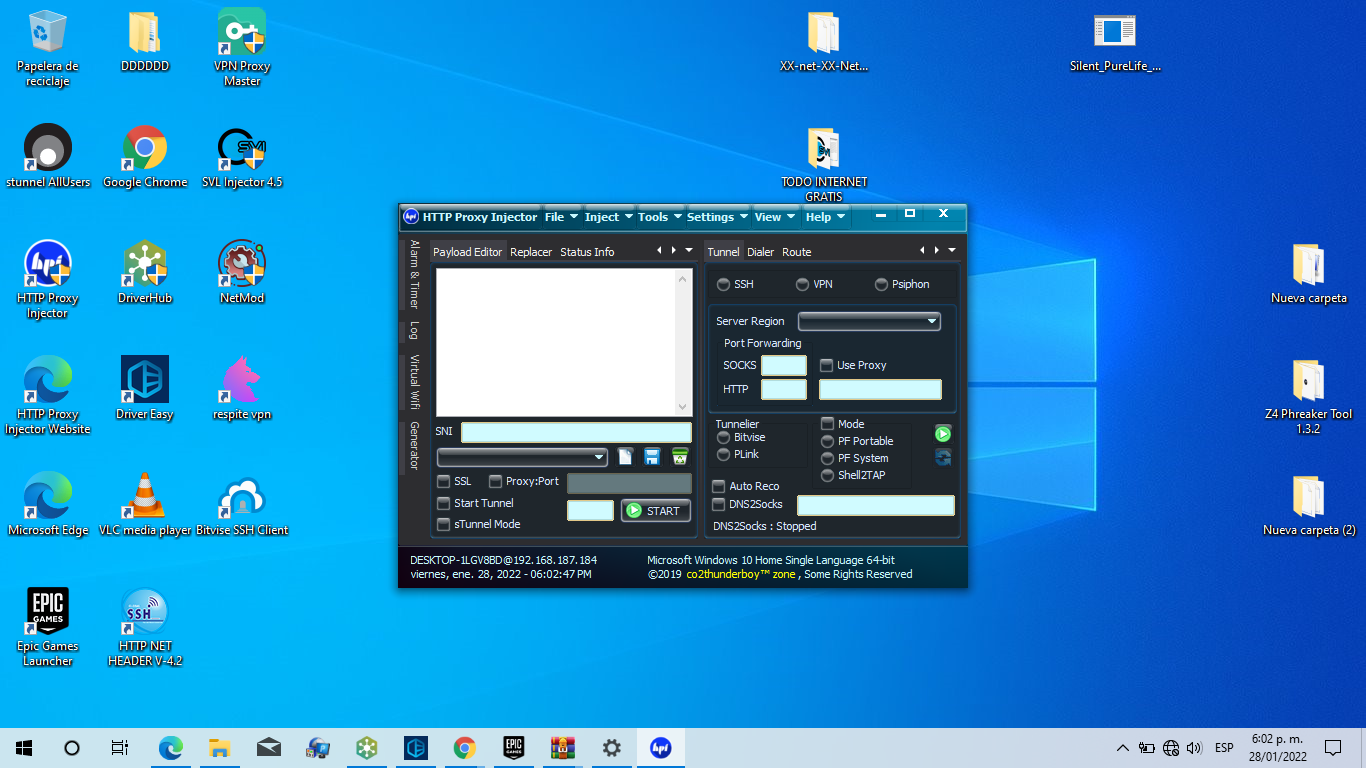Open the Settings menu dropdown
This screenshot has height=768, width=1366.
[x=717, y=217]
